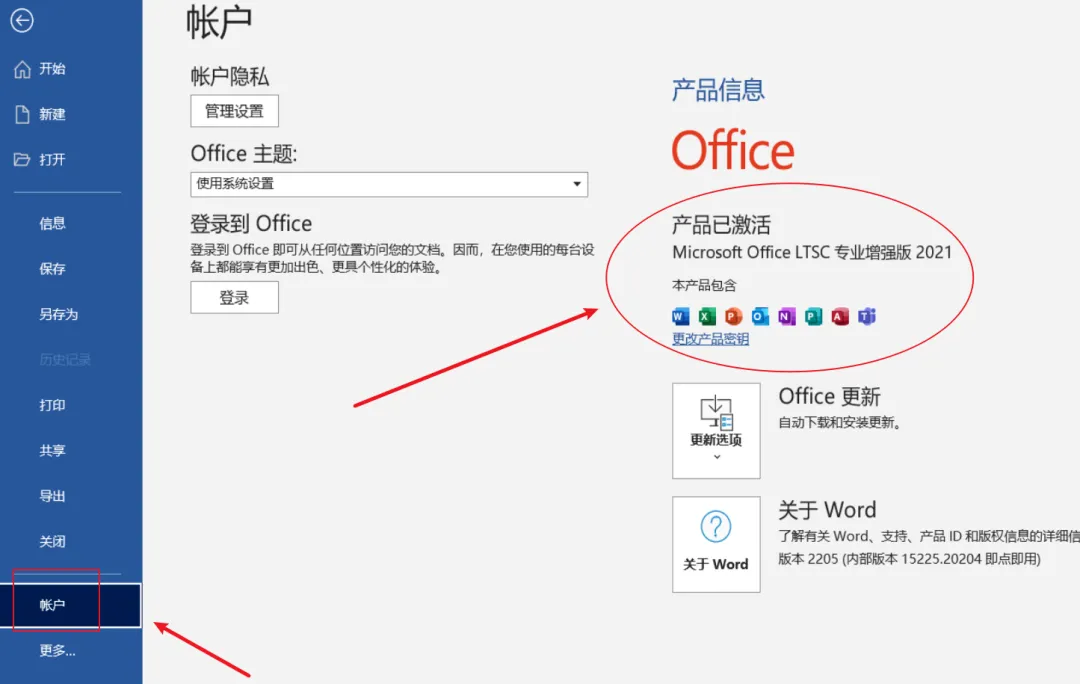Viewport: 1080px width, 684px height.
Task: Select the 帐户 menu item
Action: [71, 605]
